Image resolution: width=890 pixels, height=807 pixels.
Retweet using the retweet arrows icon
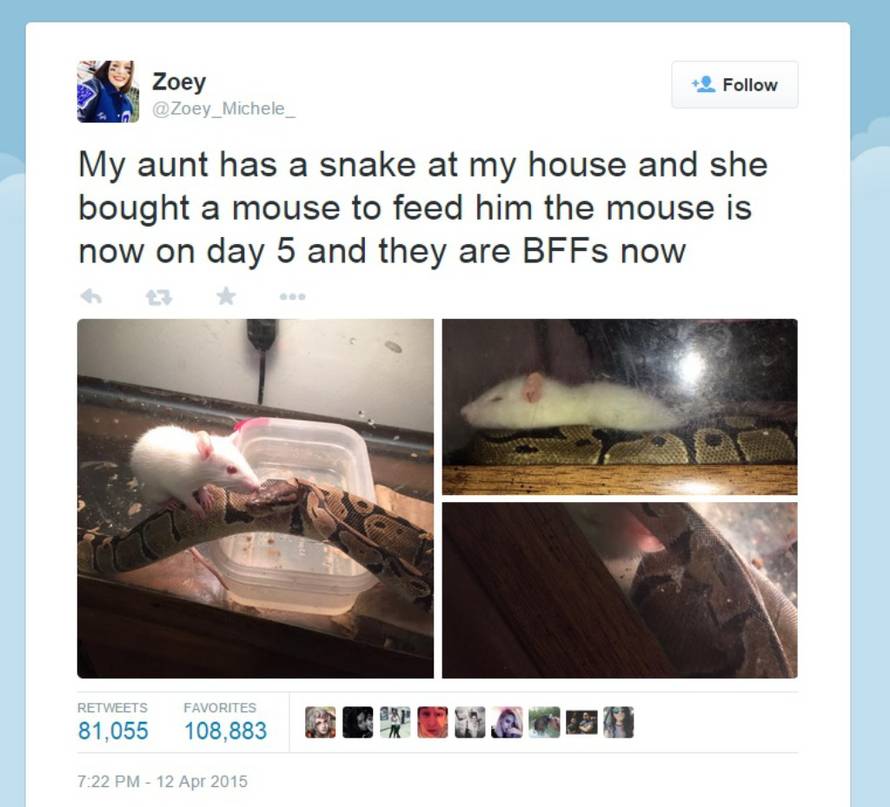(159, 296)
